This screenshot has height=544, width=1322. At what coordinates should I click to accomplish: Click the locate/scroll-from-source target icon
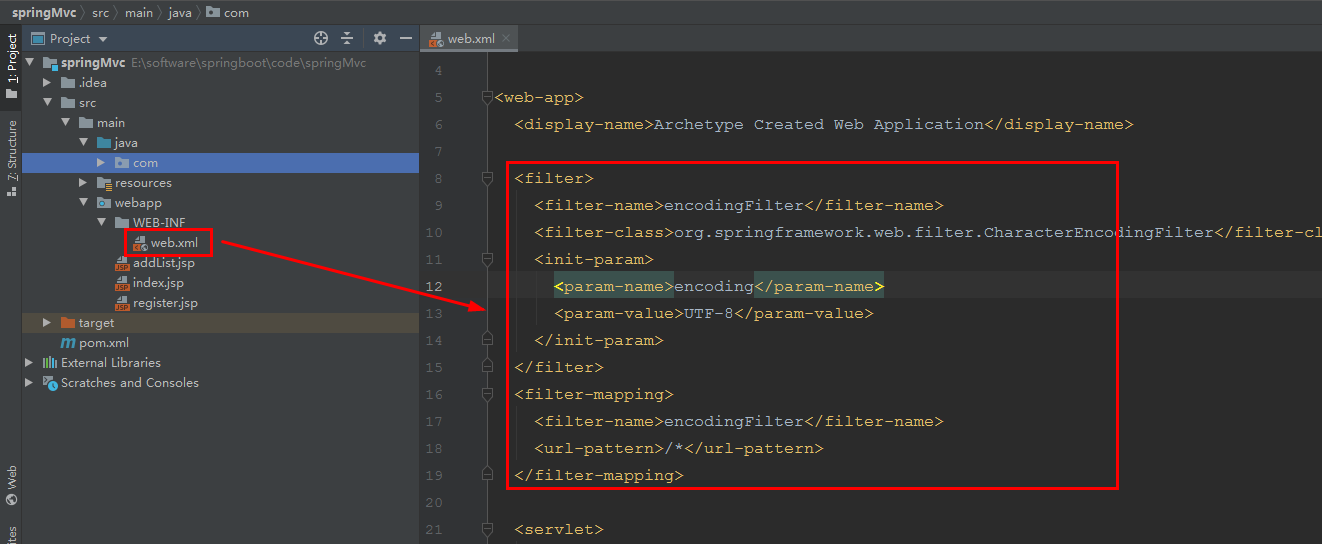321,39
